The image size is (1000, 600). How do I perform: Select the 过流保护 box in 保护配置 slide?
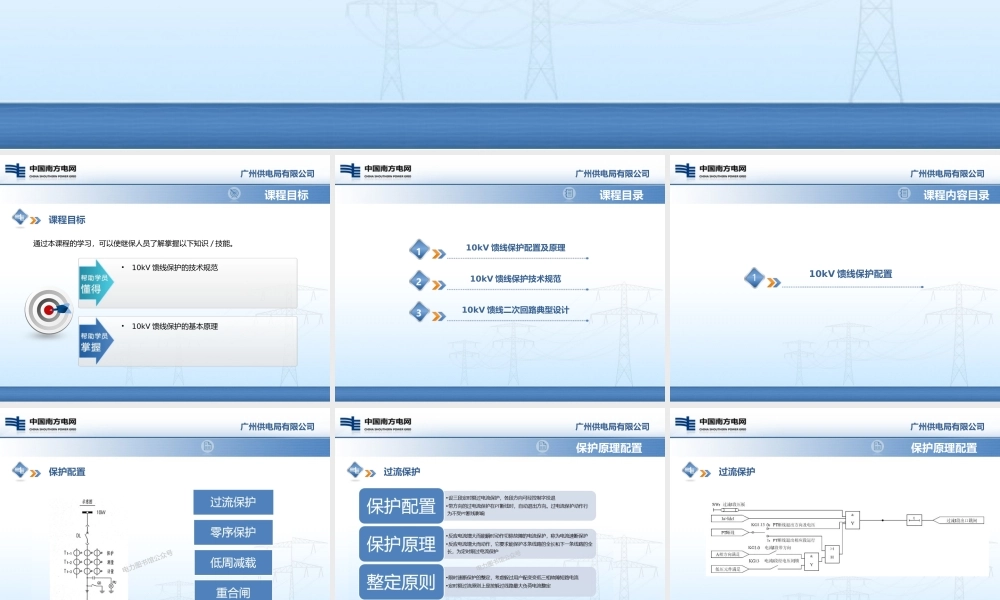233,502
